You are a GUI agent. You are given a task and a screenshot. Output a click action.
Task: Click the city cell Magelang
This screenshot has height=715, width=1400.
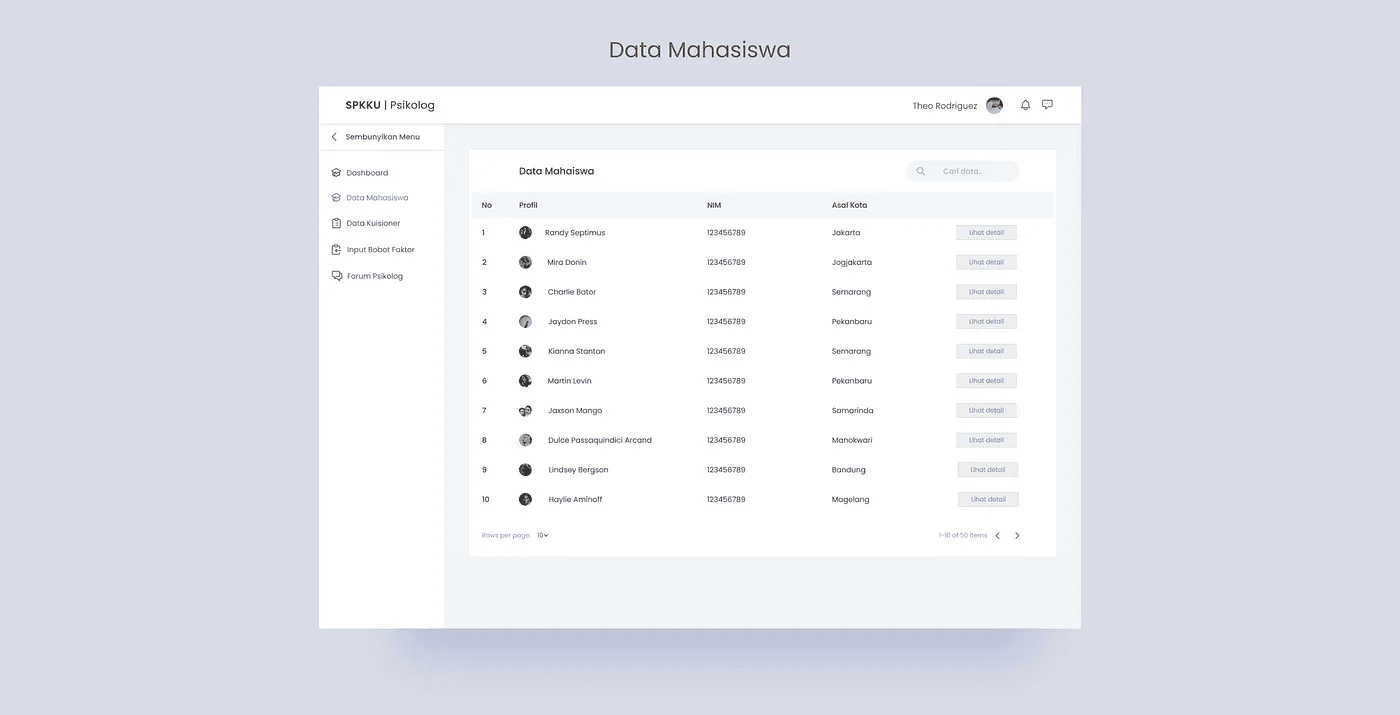pos(850,500)
